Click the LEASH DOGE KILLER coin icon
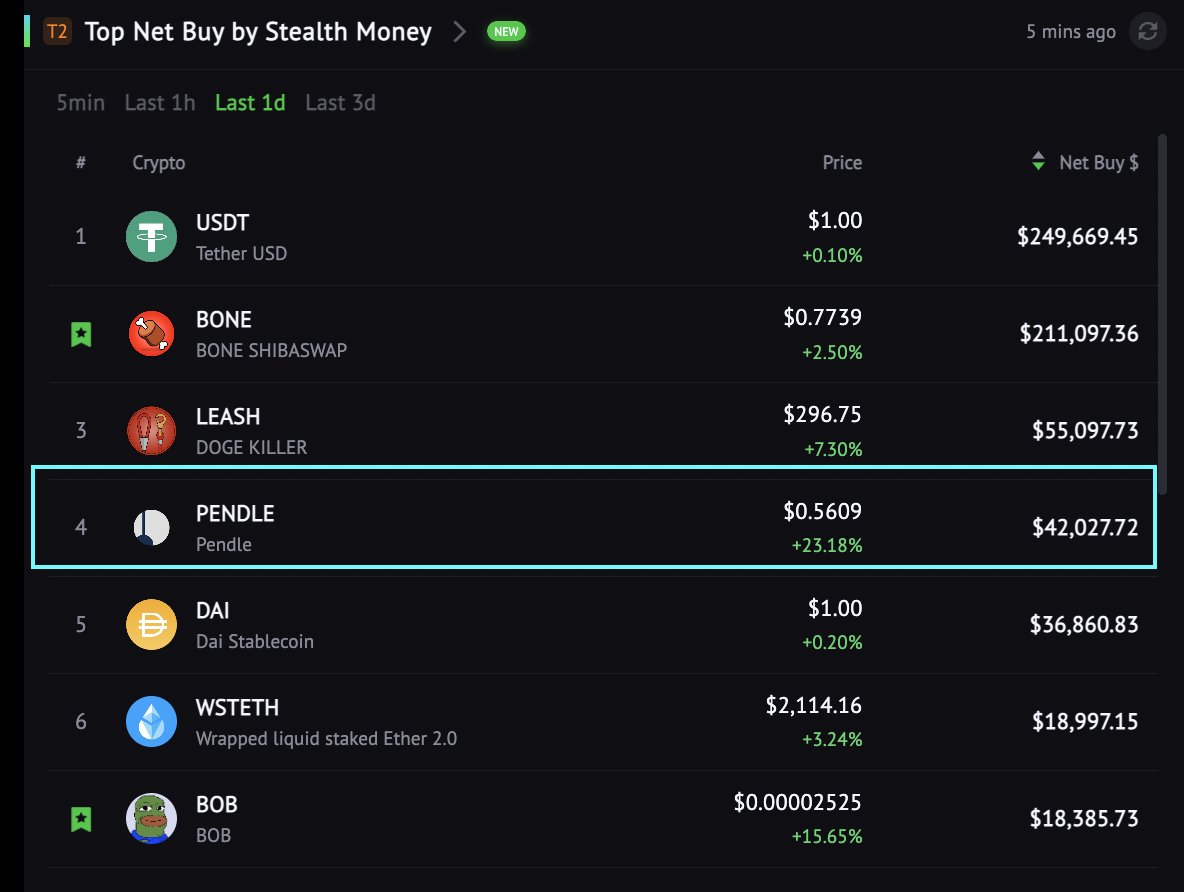The image size is (1184, 892). [x=150, y=430]
